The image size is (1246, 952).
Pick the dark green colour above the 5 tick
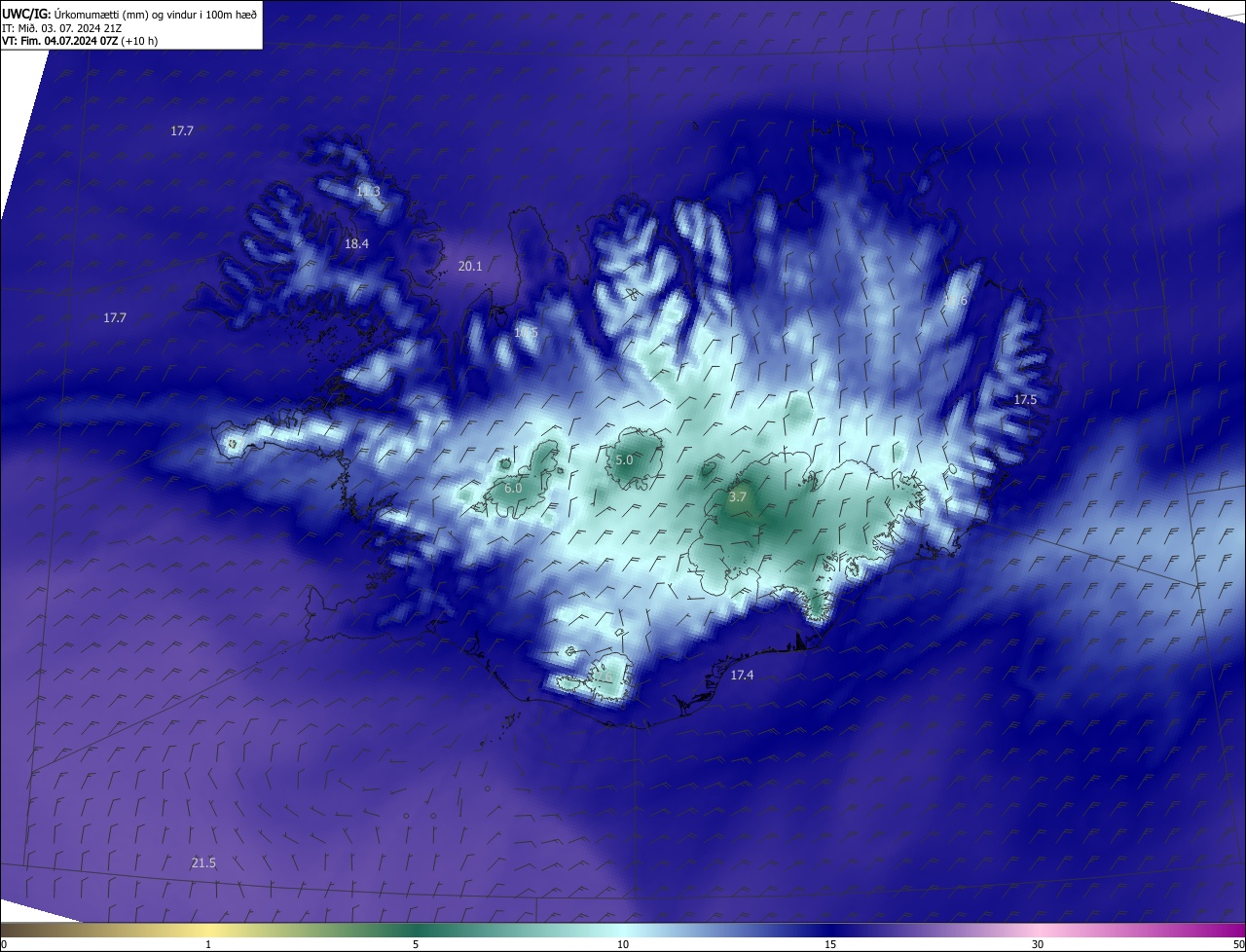pos(416,930)
